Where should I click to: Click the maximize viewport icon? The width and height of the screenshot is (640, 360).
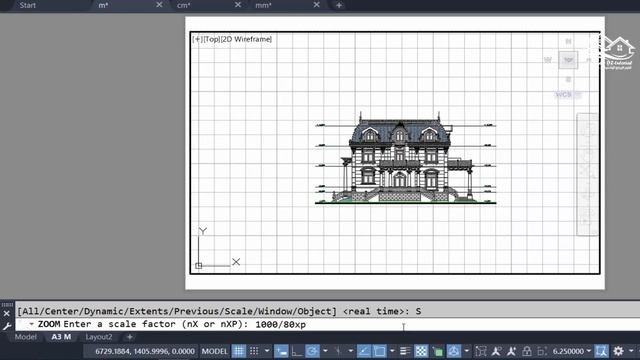pyautogui.click(x=481, y=351)
